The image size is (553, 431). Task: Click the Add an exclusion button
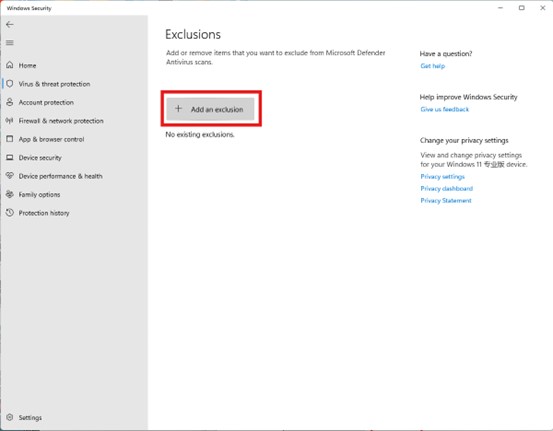tap(210, 109)
